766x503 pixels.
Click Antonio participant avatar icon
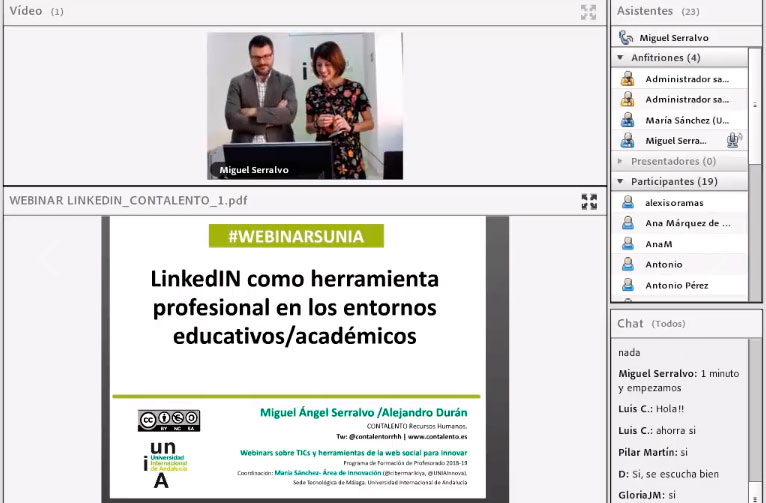click(x=627, y=264)
